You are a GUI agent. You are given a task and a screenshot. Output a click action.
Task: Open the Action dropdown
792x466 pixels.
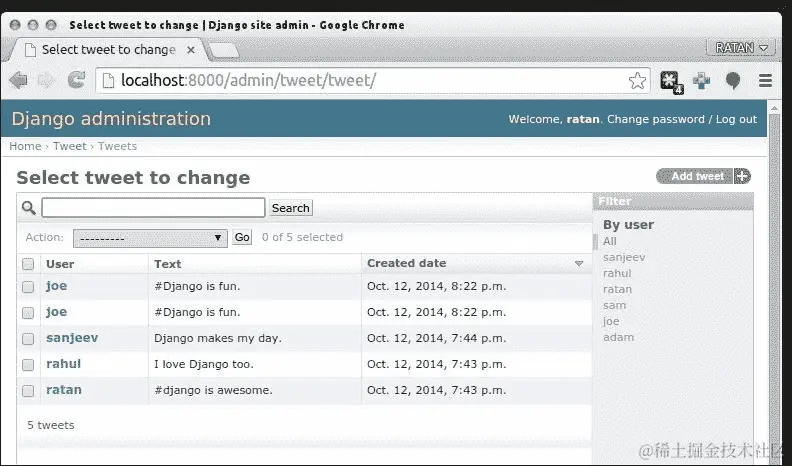150,238
